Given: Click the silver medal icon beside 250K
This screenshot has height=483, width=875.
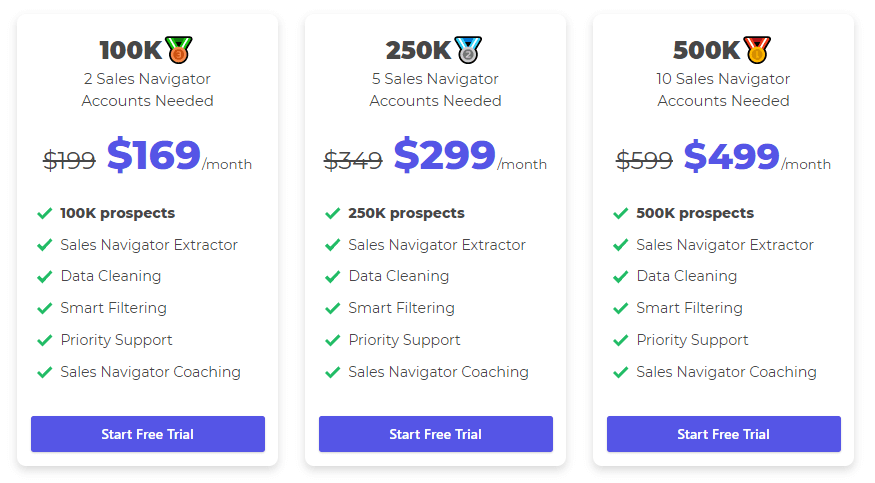Looking at the screenshot, I should click(468, 50).
